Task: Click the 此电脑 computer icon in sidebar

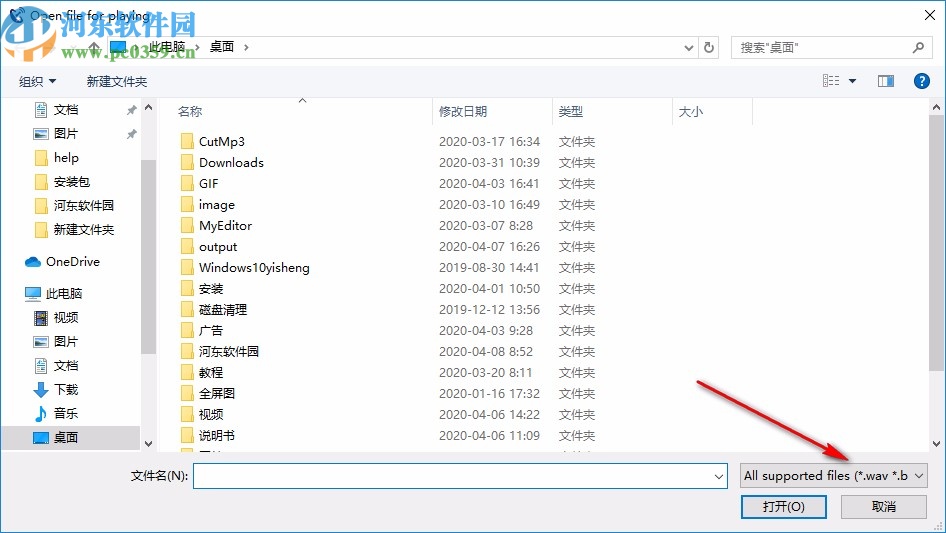Action: (33, 293)
